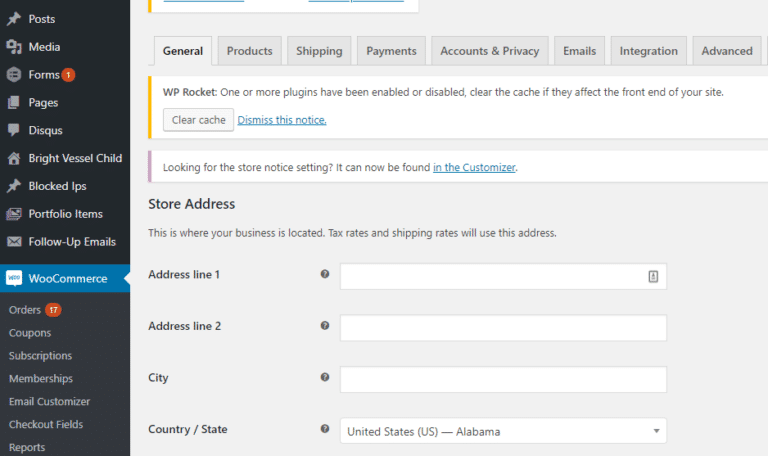Open Reports submenu link
The width and height of the screenshot is (768, 456).
point(27,447)
